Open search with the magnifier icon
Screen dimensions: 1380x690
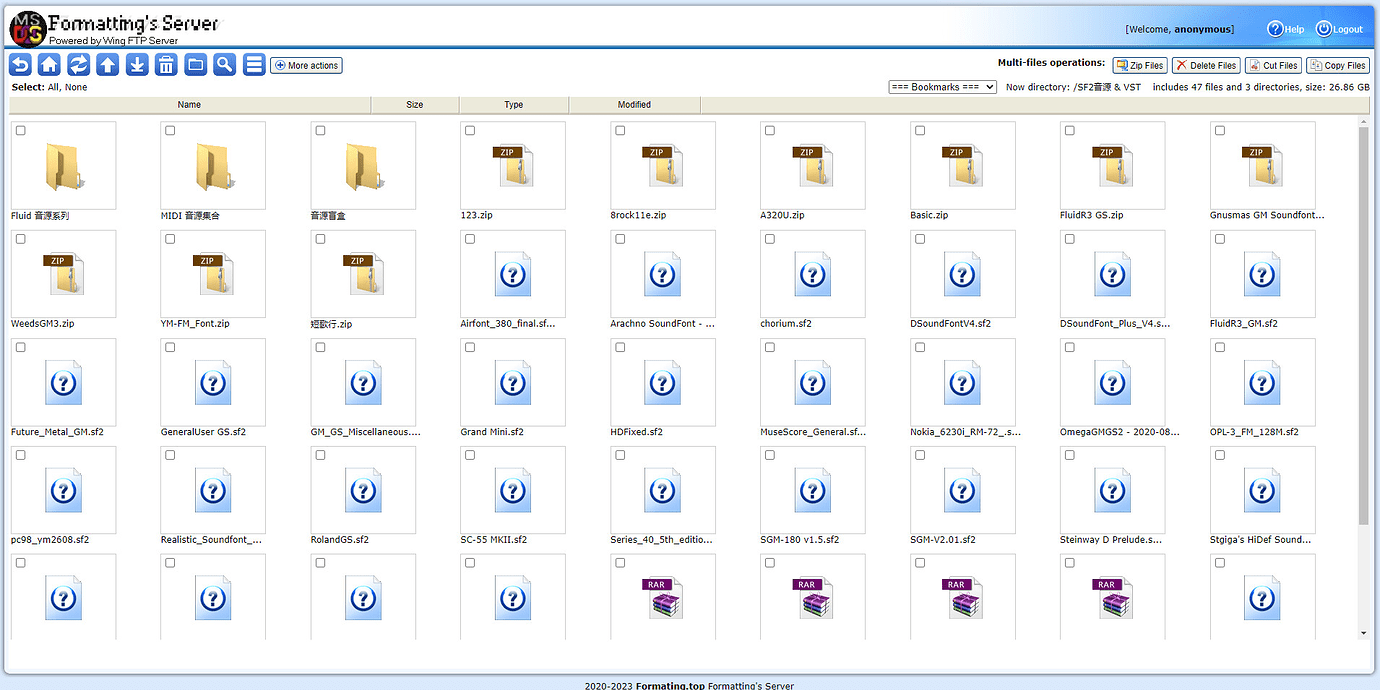[x=225, y=65]
